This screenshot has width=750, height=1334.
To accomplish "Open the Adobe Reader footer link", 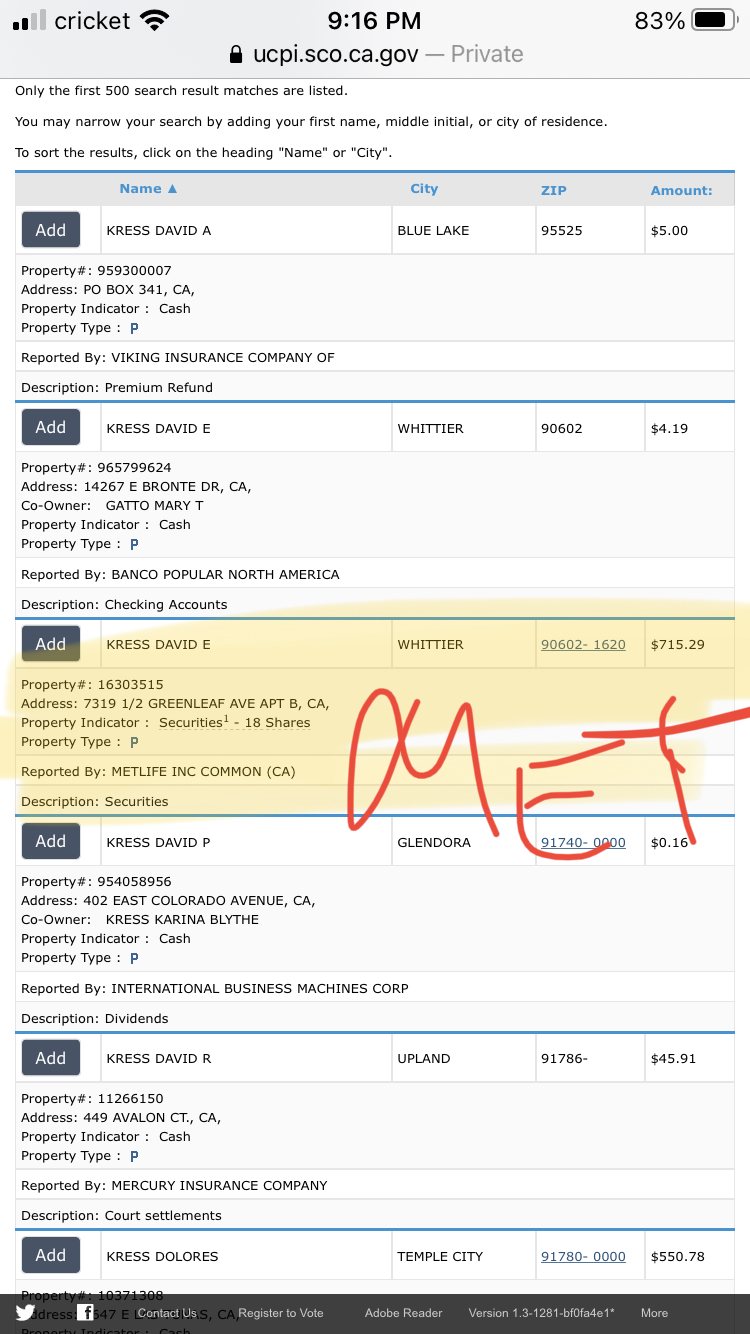I will point(403,1313).
